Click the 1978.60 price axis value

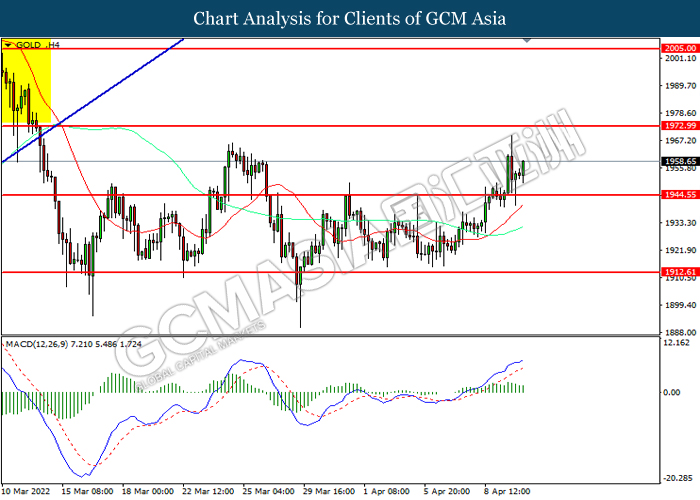[x=680, y=113]
